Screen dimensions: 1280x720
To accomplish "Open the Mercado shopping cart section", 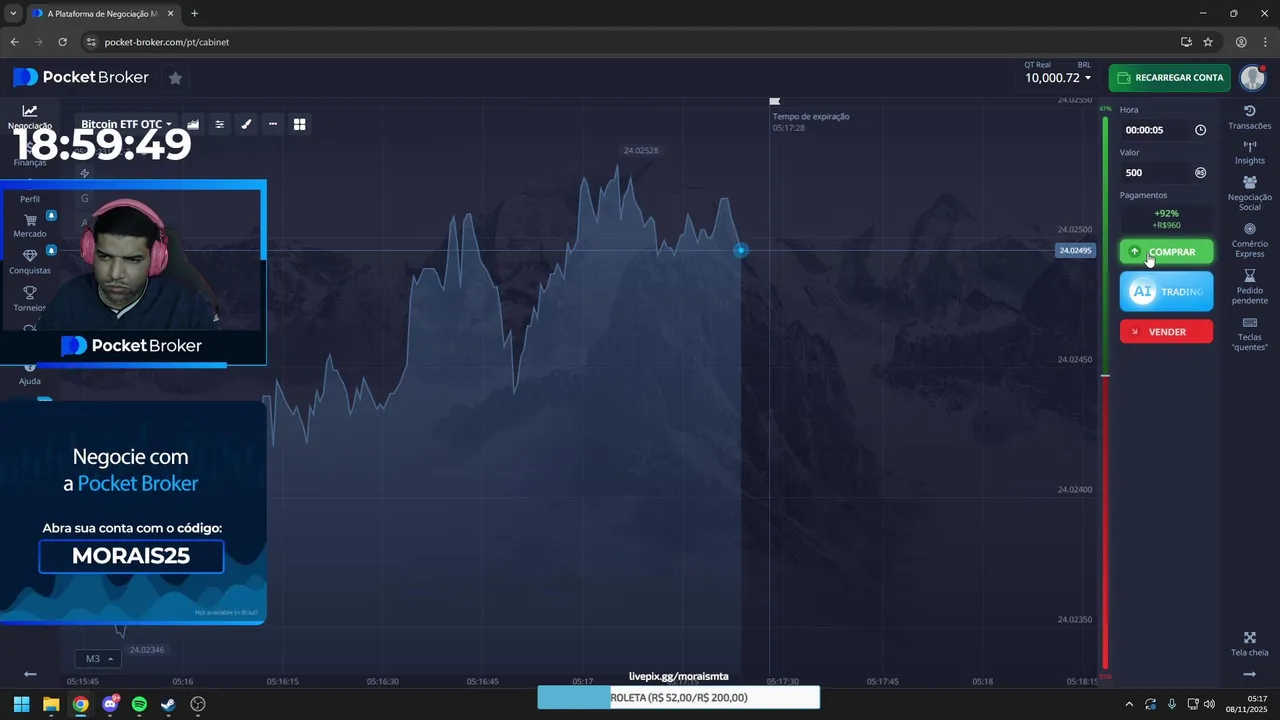I will (x=30, y=225).
